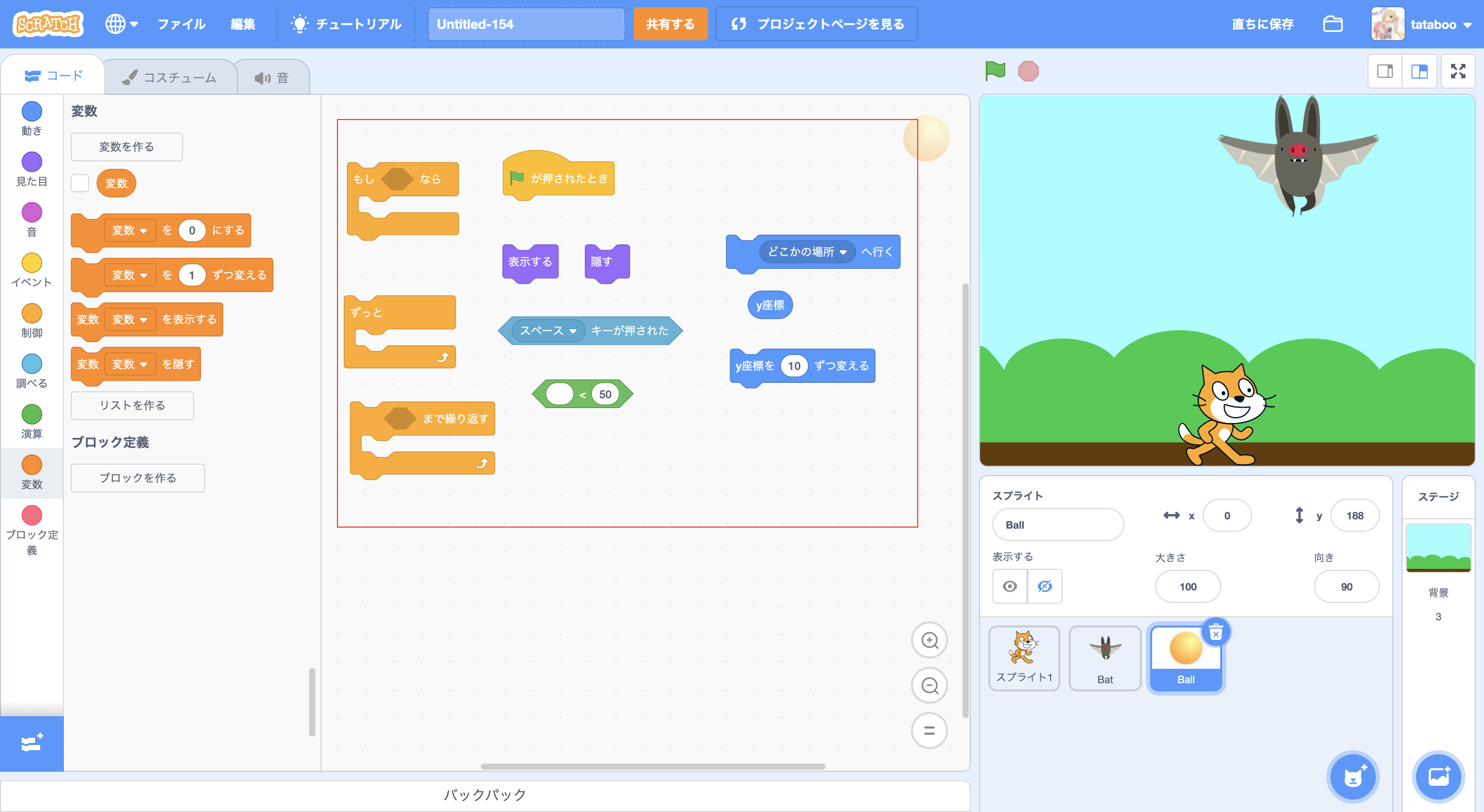Select the 制御 orange category circle

(x=31, y=314)
